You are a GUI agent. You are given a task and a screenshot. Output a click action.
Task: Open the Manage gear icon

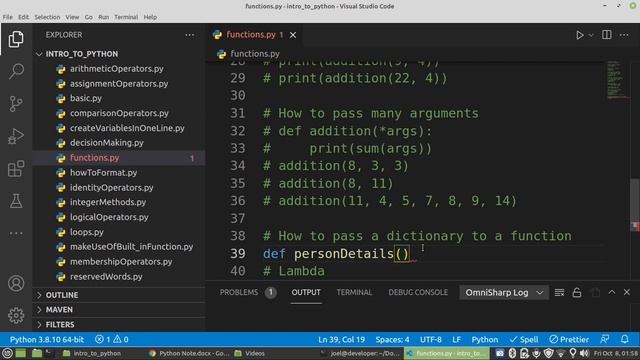[x=16, y=316]
